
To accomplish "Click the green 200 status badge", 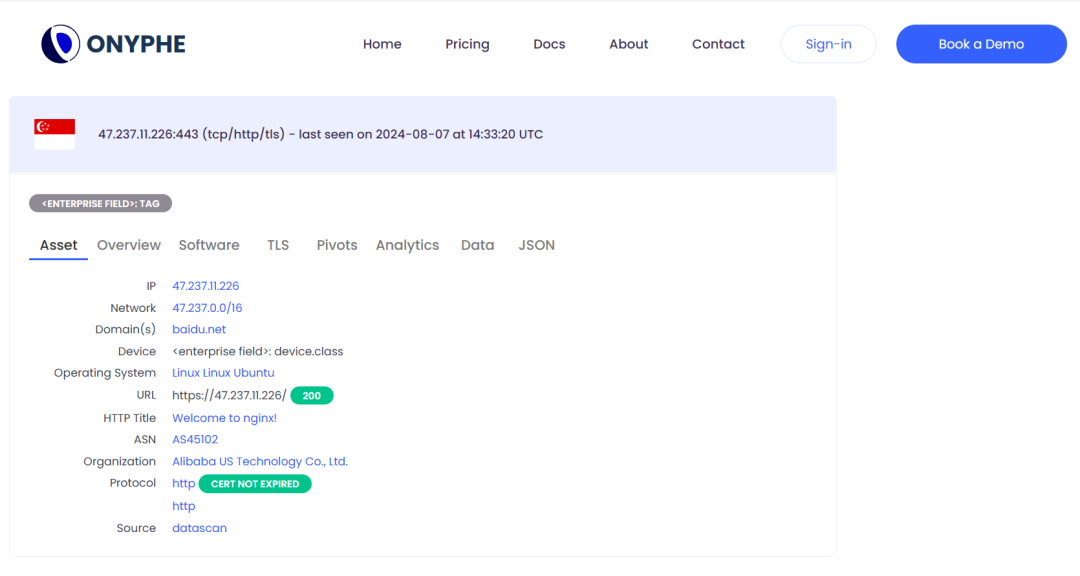I will 312,395.
